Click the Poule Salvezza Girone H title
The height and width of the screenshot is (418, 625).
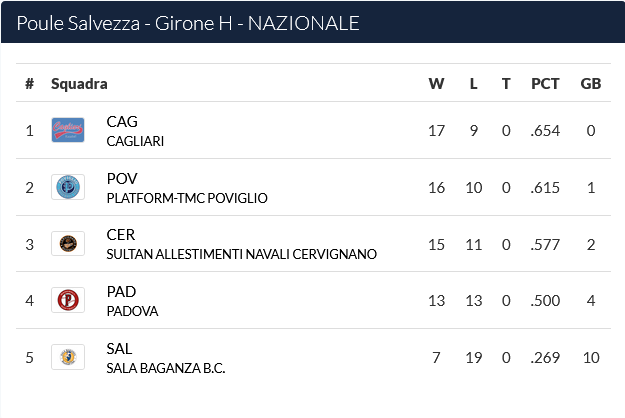188,23
